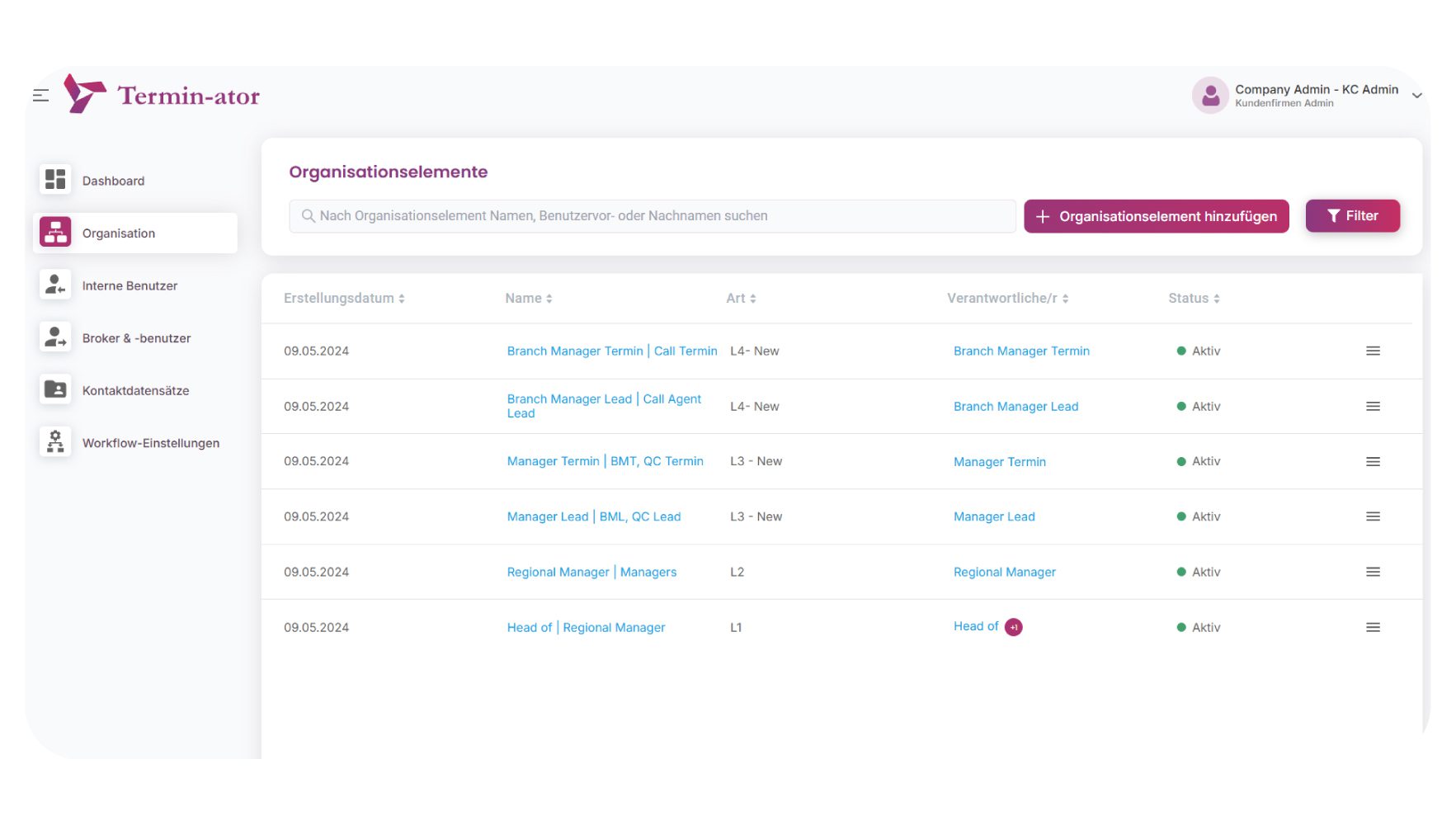Click Organisationselement hinzufügen button
Screen dimensions: 1456x825
click(1156, 216)
